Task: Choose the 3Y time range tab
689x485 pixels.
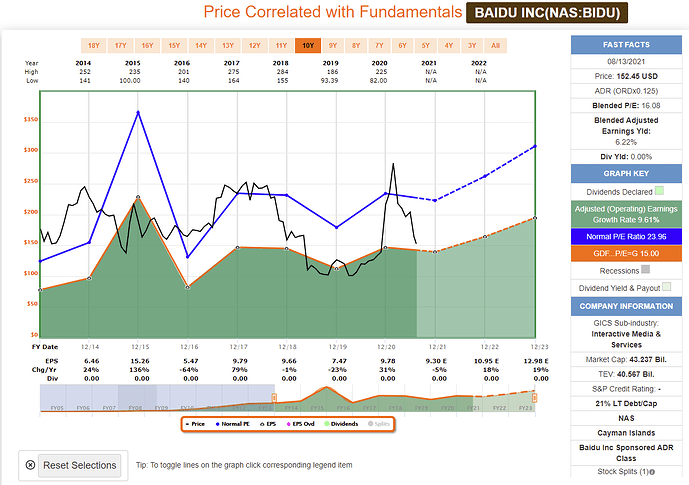Action: 472,45
